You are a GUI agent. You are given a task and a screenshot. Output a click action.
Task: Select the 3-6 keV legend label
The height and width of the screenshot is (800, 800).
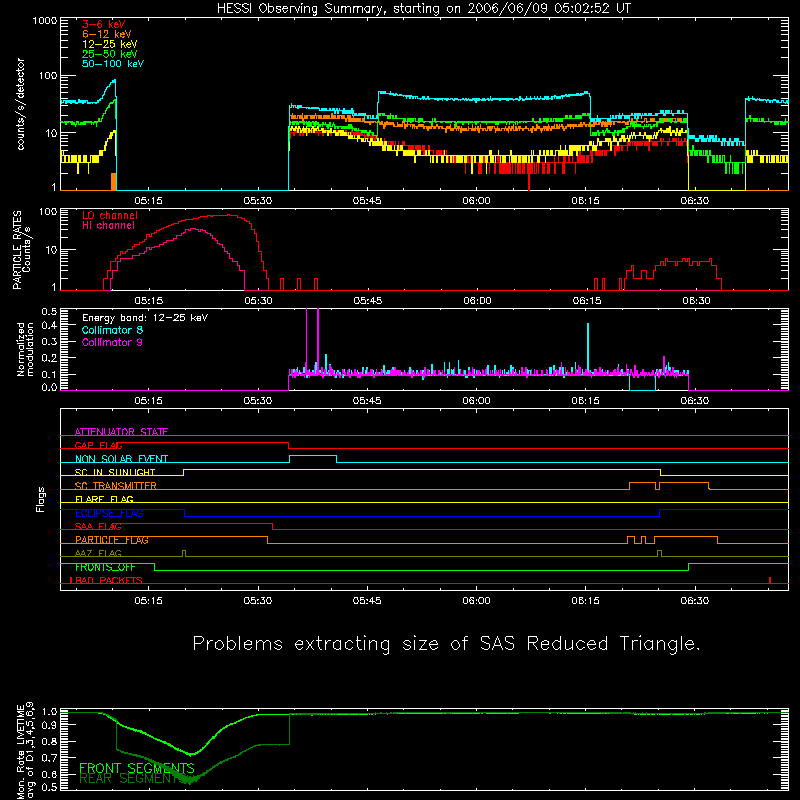click(x=104, y=24)
